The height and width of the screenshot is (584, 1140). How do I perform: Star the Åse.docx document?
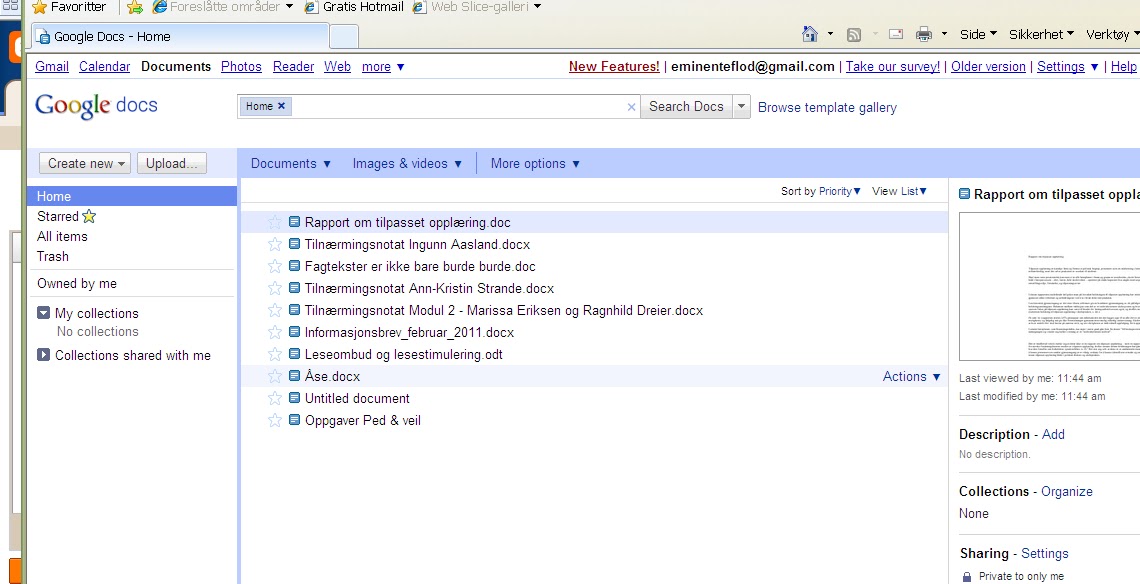(274, 376)
